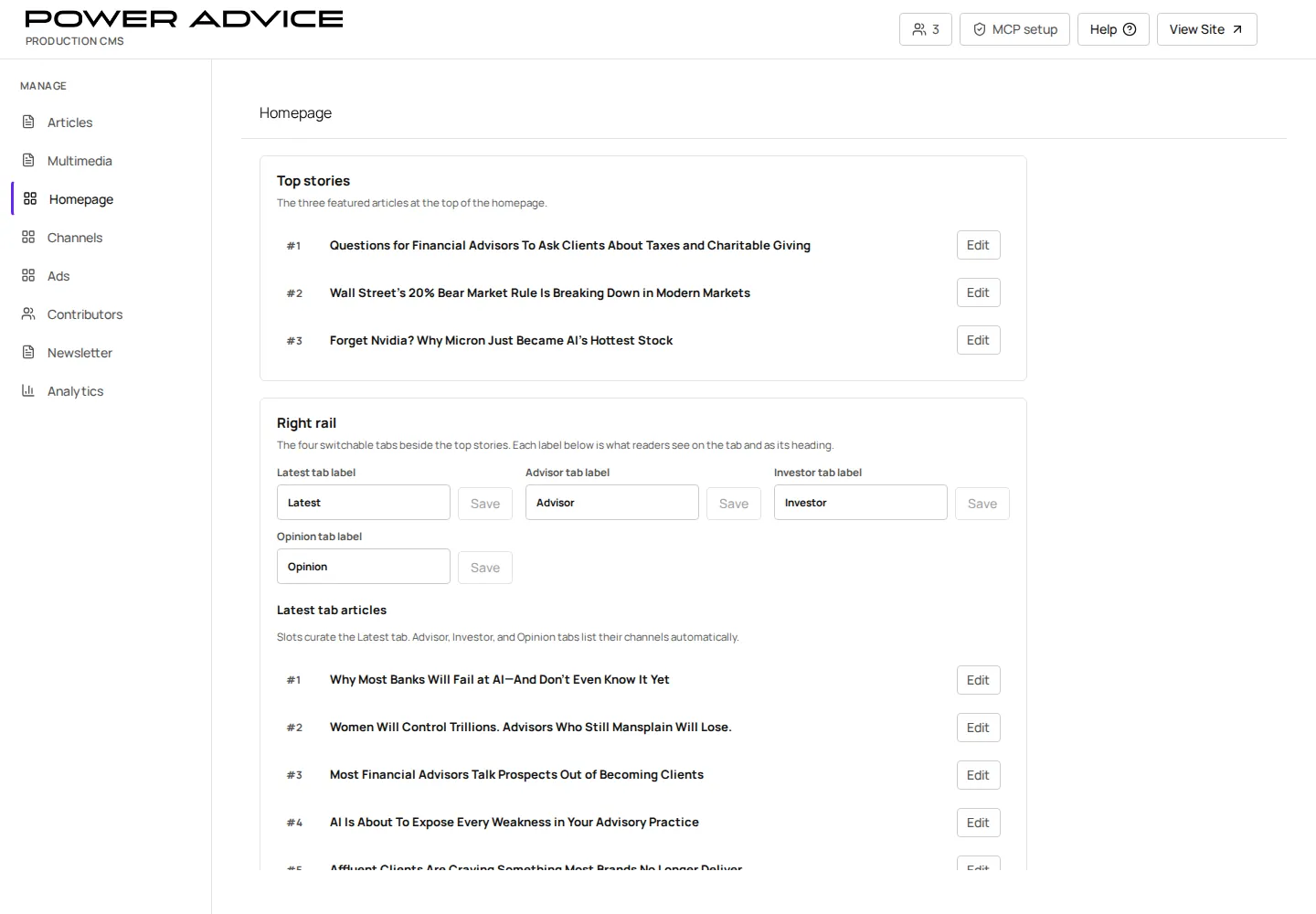The image size is (1316, 914).
Task: Focus the Investor tab label field
Action: pyautogui.click(x=861, y=503)
